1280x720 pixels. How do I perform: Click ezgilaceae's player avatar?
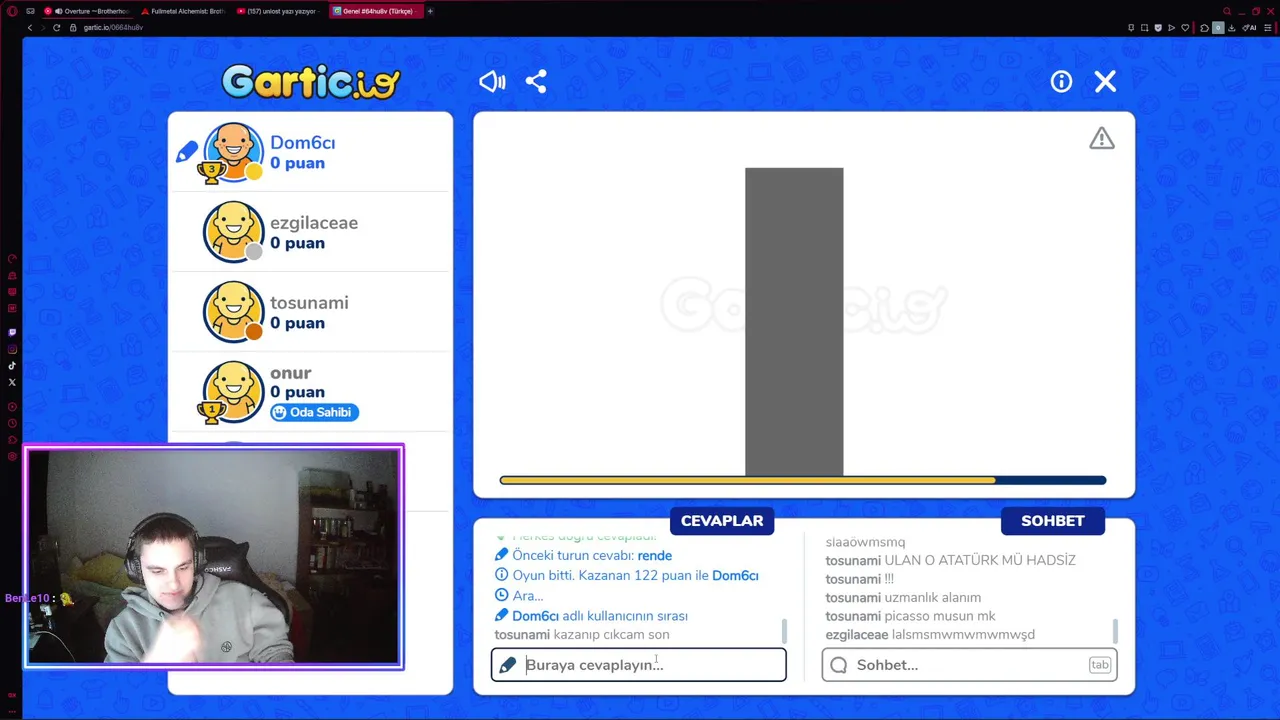click(x=233, y=232)
